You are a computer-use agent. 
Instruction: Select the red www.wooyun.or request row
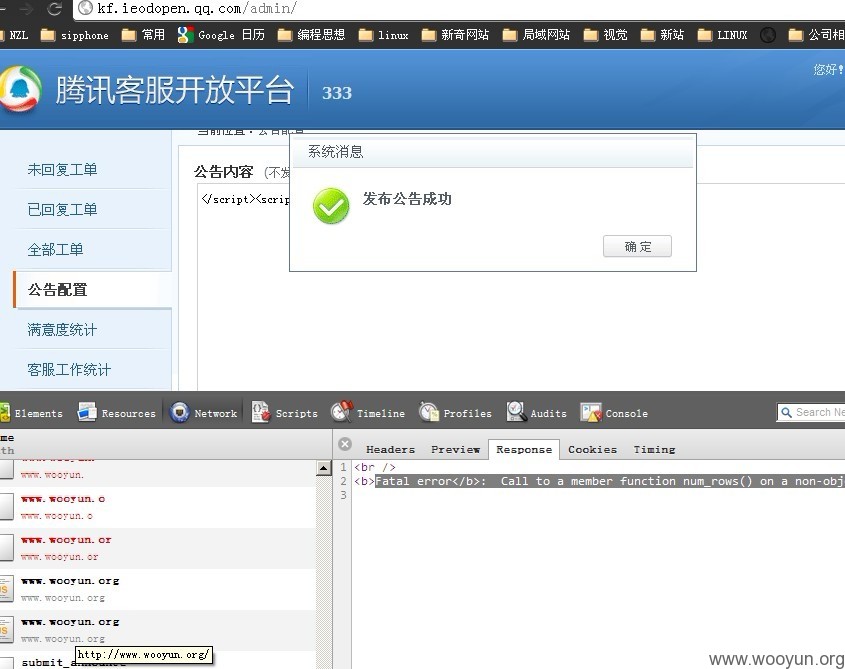158,548
